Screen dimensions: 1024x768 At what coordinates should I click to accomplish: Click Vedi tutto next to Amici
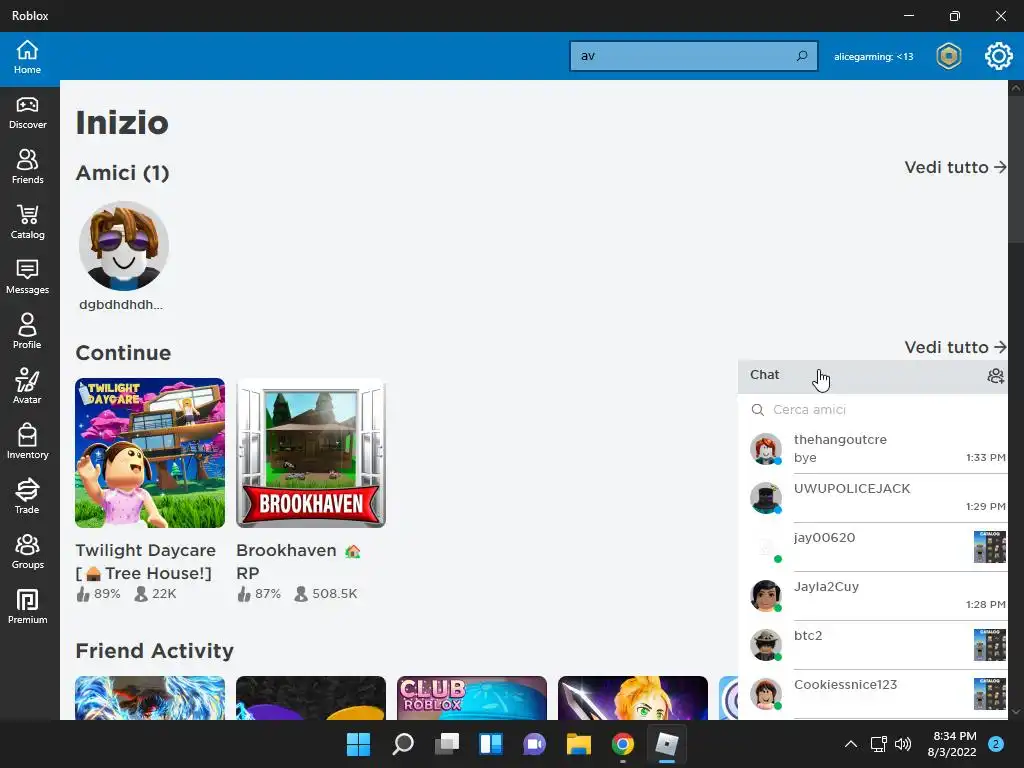click(955, 168)
